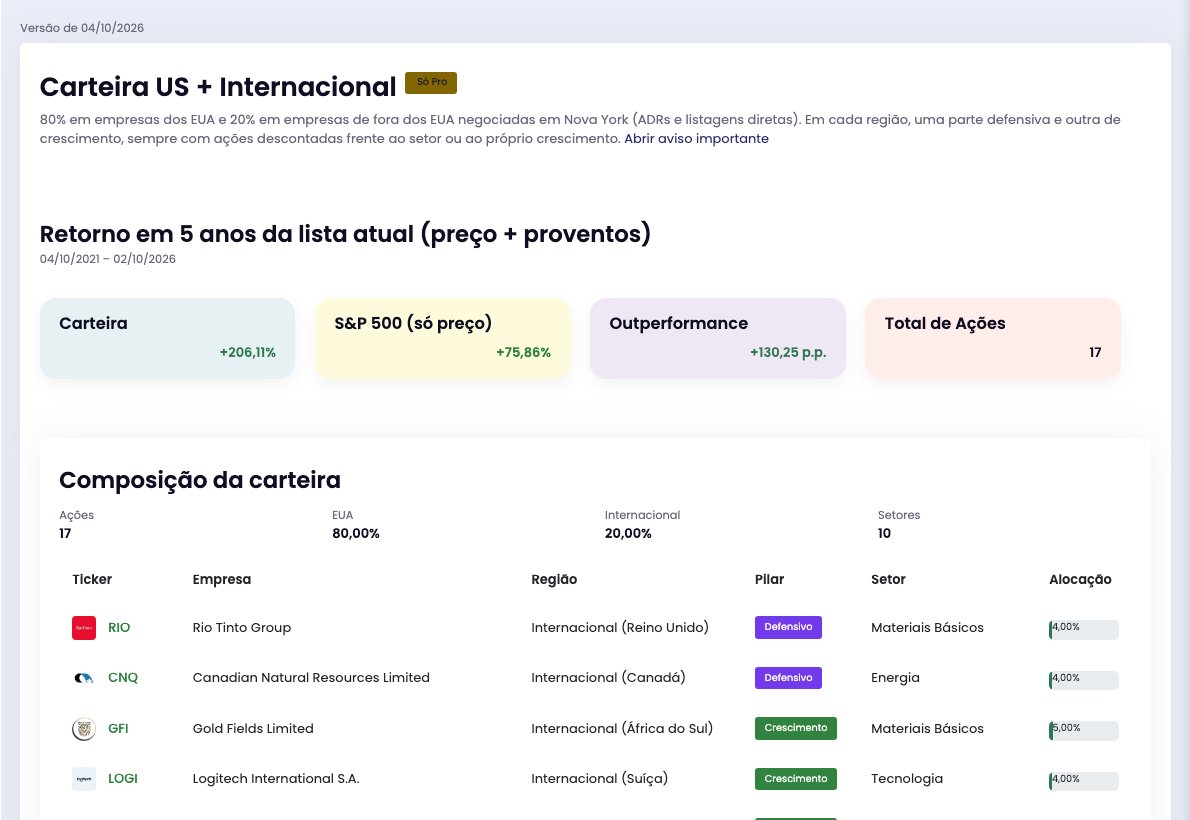Click the 'Internacional (Canadá)' region cell
Screen dimensions: 1190x820
tap(608, 678)
